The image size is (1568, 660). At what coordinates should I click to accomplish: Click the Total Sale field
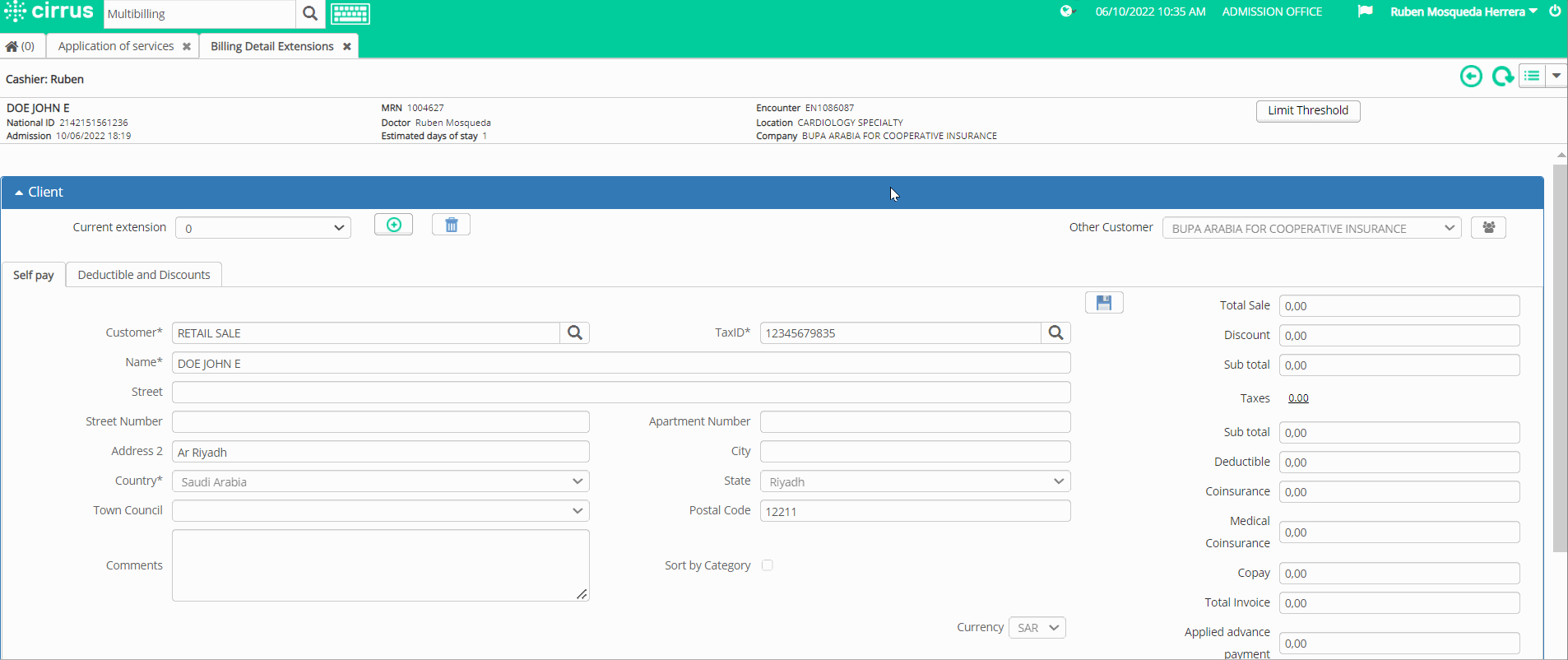[x=1399, y=305]
